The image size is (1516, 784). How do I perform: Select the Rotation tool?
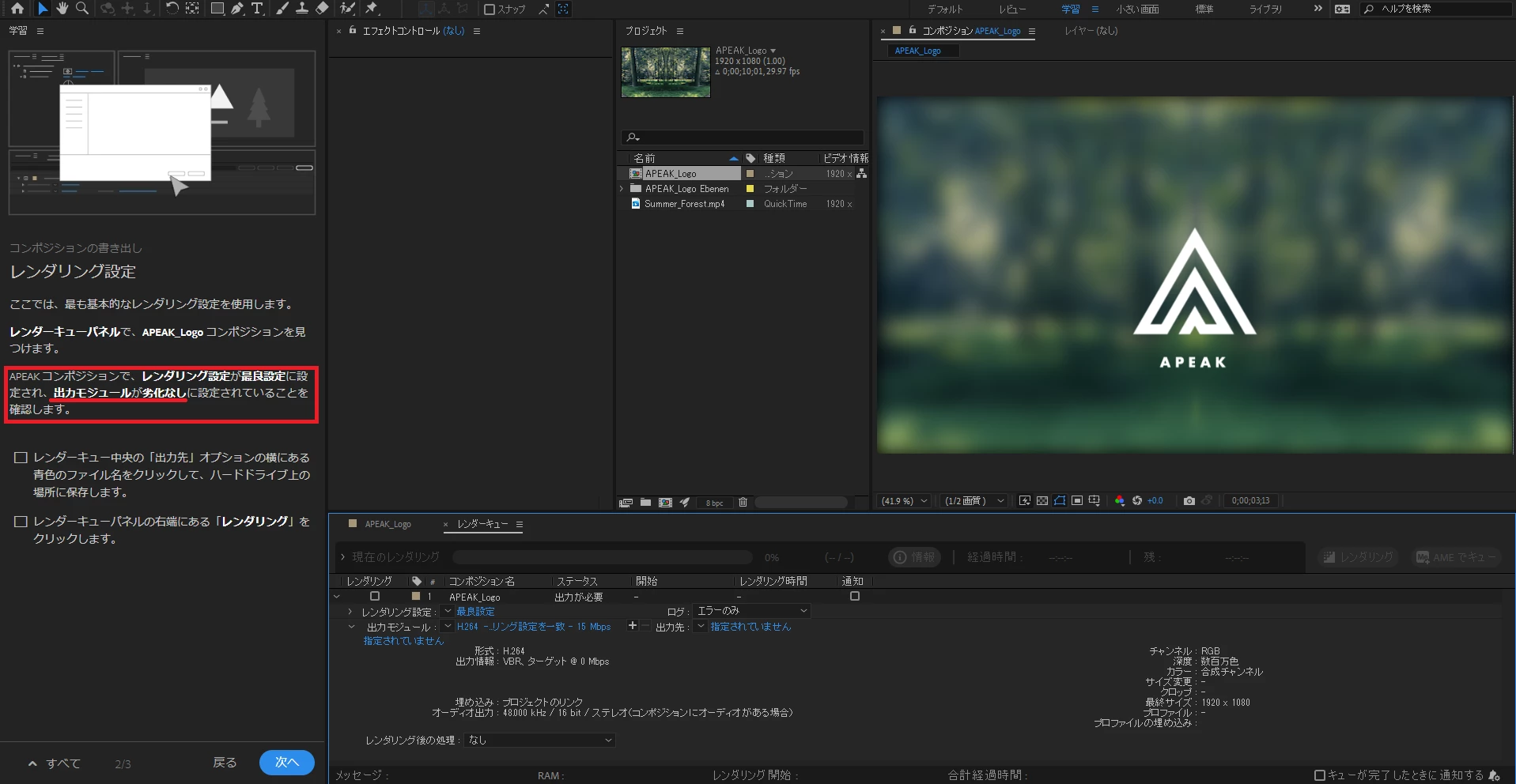(172, 8)
